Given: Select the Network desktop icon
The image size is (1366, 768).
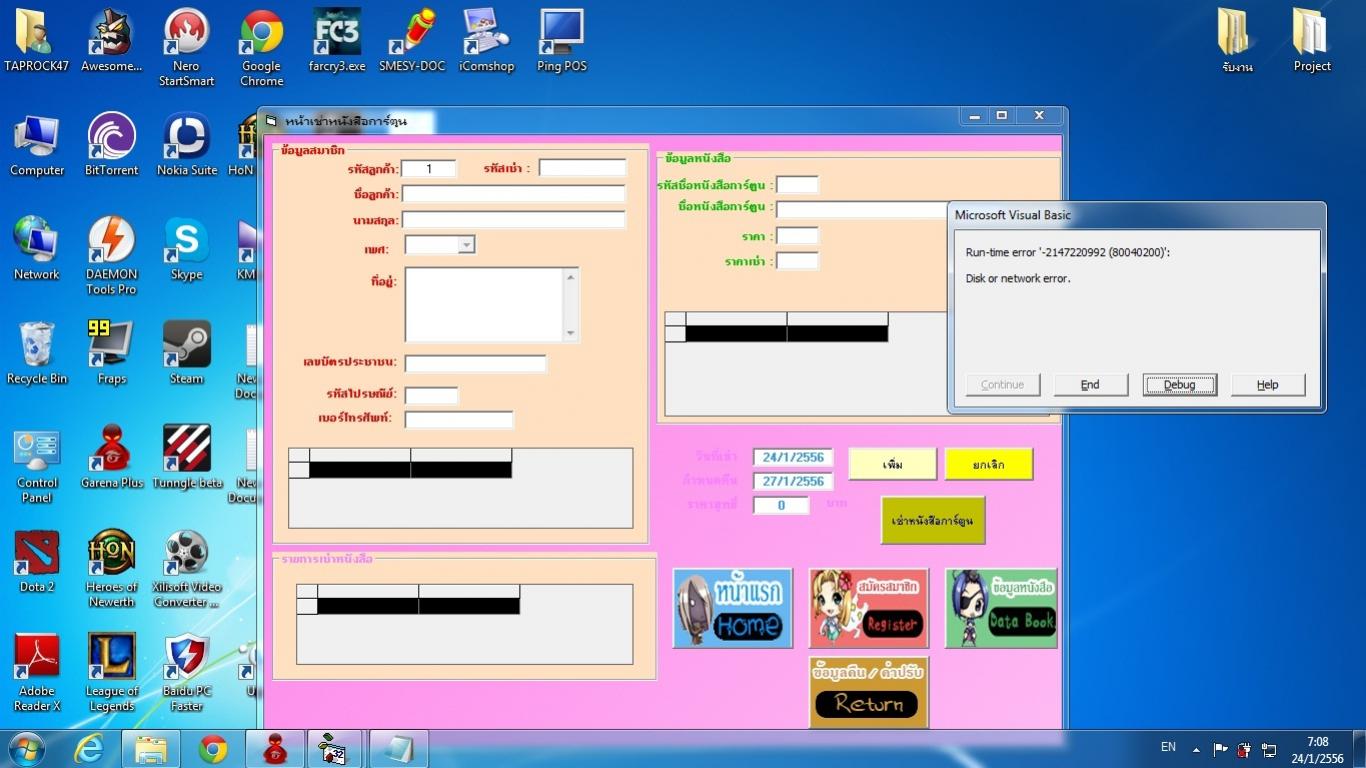Looking at the screenshot, I should [x=37, y=249].
